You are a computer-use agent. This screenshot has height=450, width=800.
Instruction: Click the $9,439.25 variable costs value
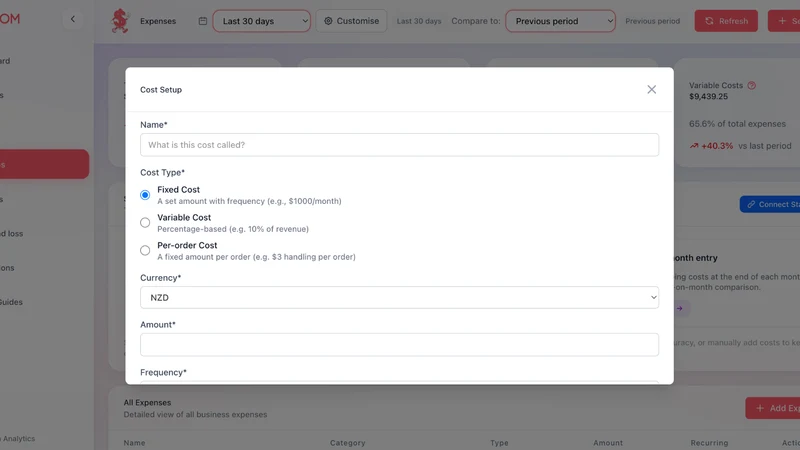tap(708, 96)
